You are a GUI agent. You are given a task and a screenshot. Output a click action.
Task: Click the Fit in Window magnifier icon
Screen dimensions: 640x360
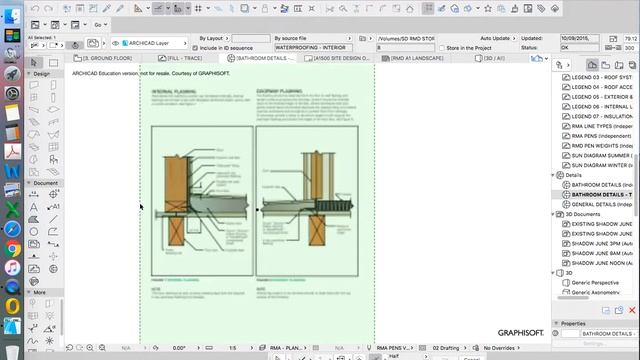tap(102, 348)
